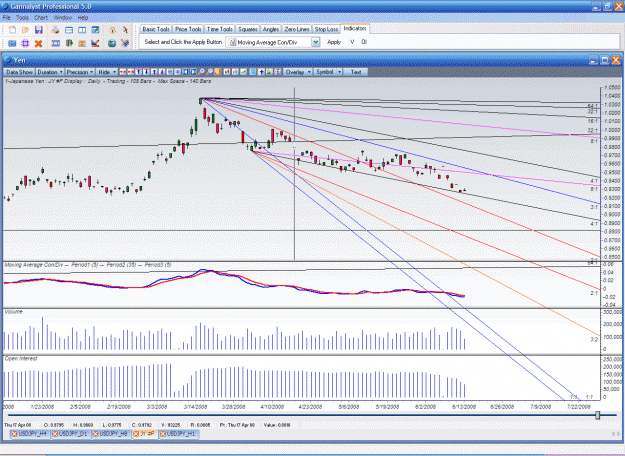
Task: Click the Apply button
Action: point(334,42)
